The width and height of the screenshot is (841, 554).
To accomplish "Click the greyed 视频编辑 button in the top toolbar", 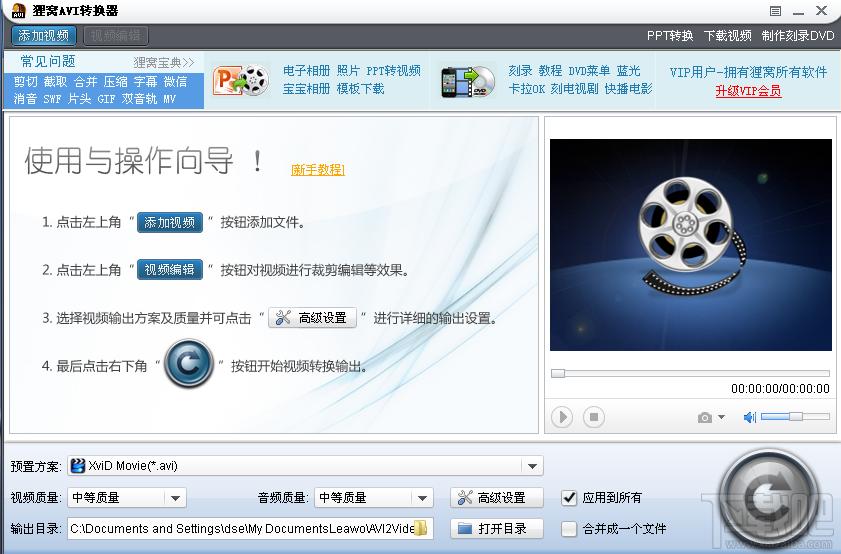I will [116, 36].
